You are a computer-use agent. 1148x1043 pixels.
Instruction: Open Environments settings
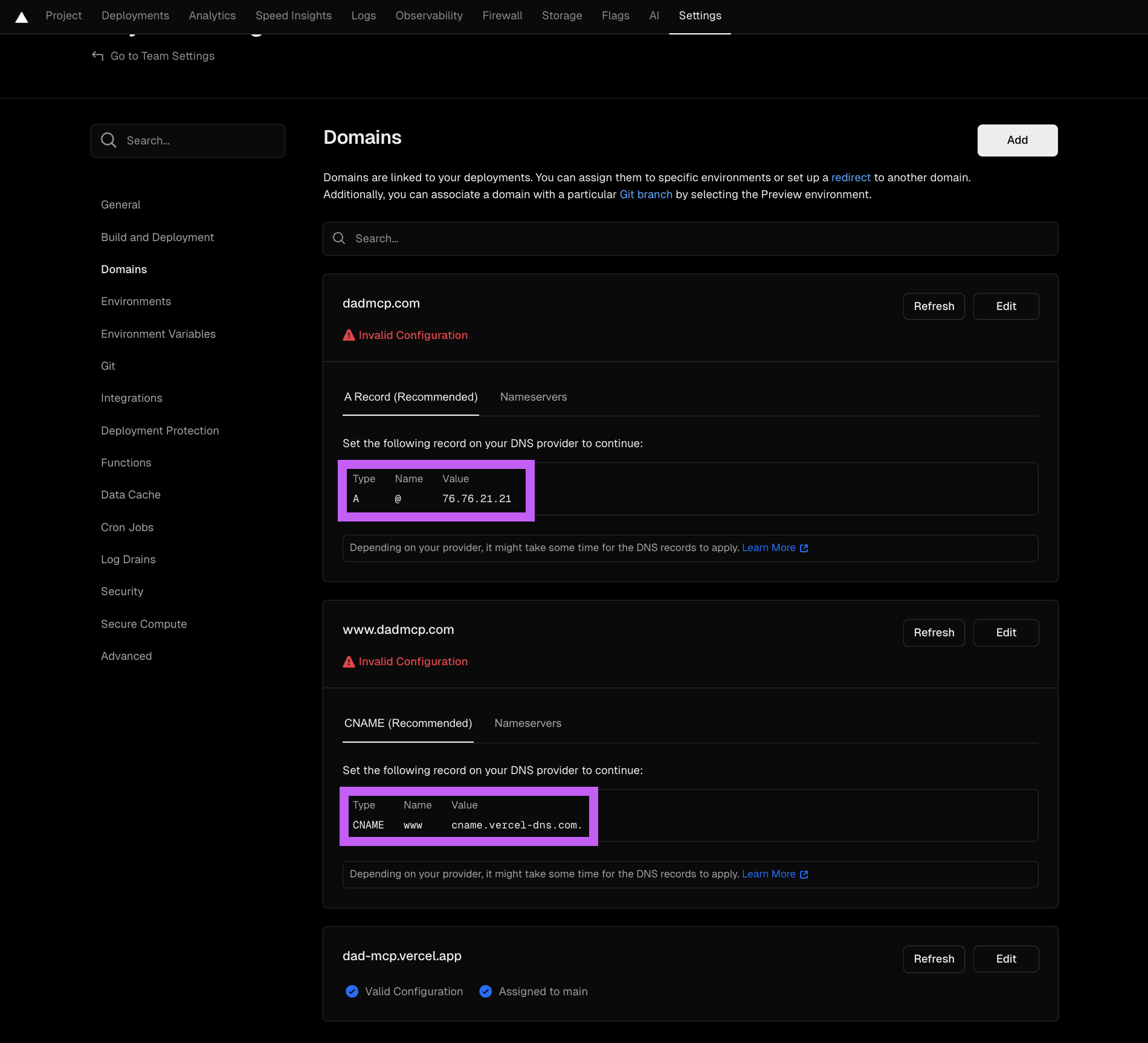point(136,302)
